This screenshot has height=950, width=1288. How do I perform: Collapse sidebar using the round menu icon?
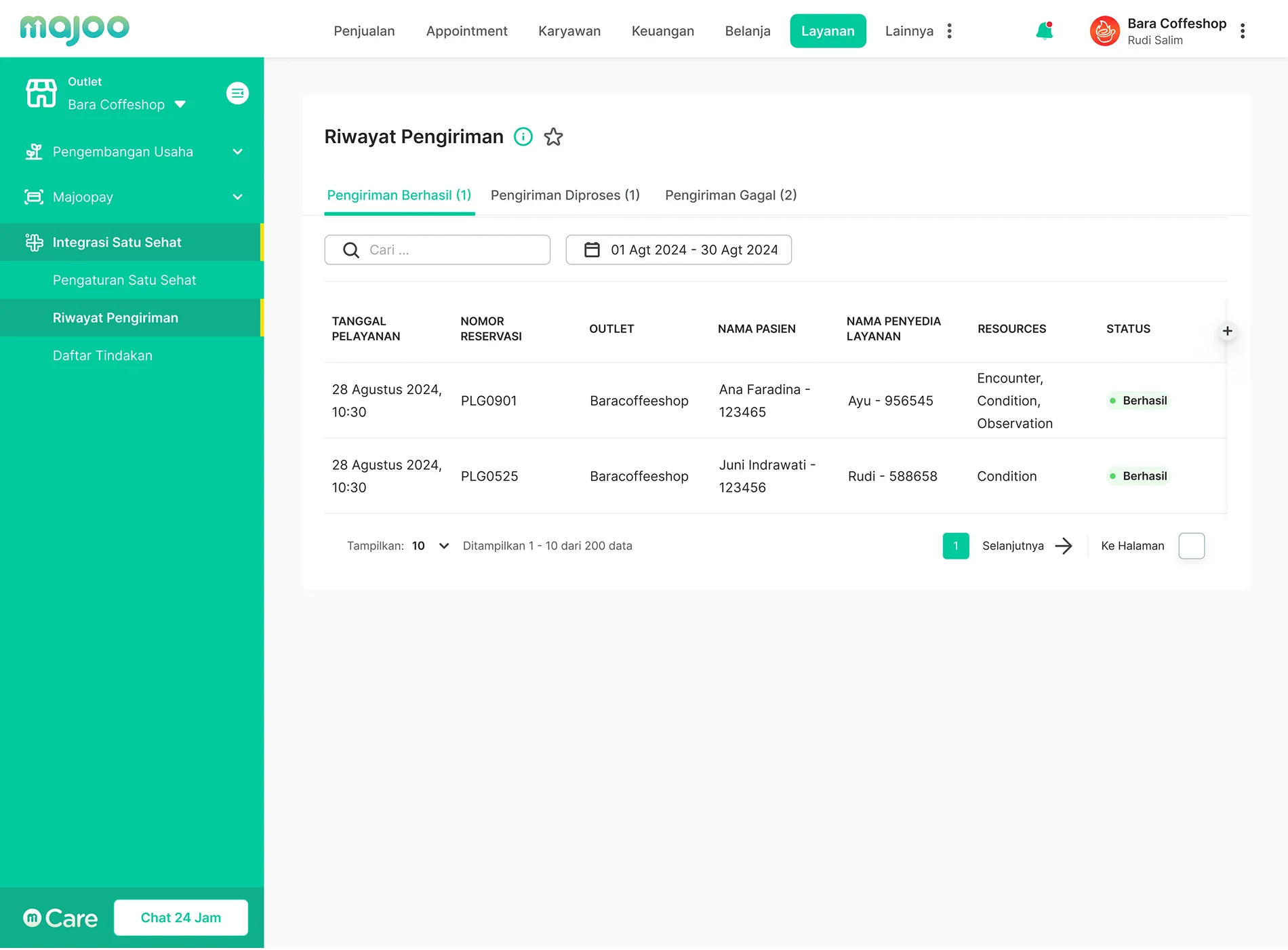tap(237, 93)
